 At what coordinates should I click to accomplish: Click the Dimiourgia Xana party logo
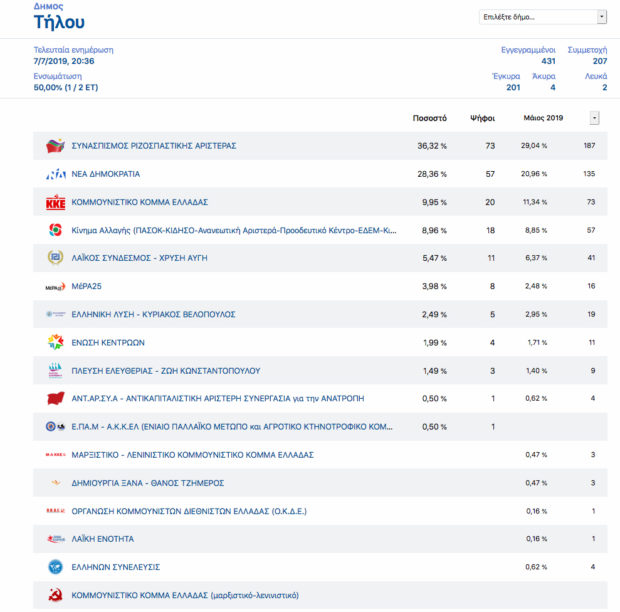tap(56, 483)
